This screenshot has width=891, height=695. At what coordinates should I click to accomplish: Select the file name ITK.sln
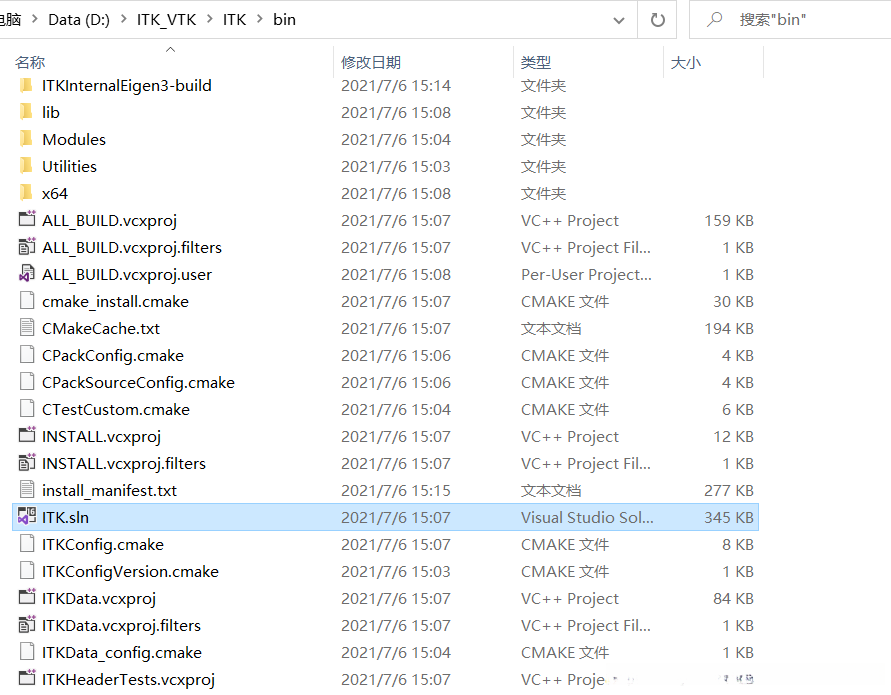65,518
